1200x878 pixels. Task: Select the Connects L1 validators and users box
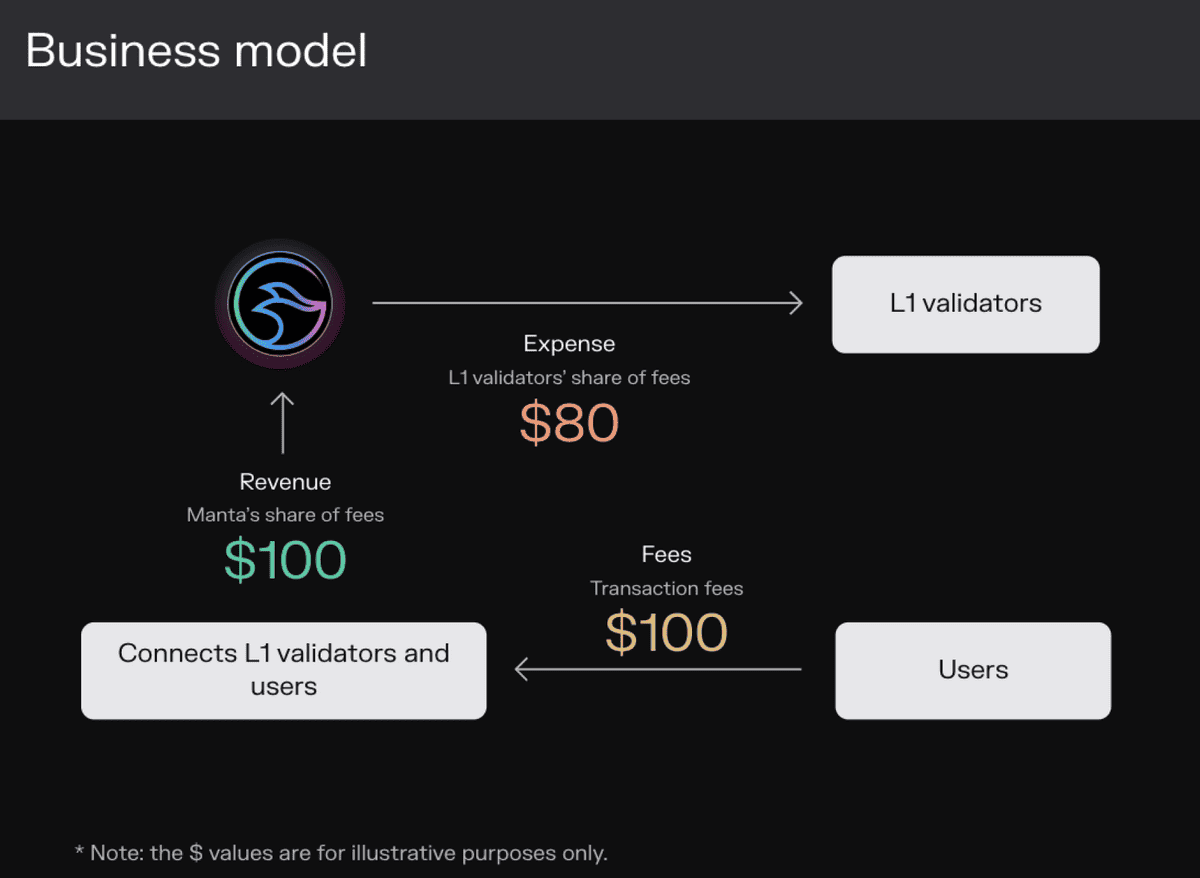284,670
